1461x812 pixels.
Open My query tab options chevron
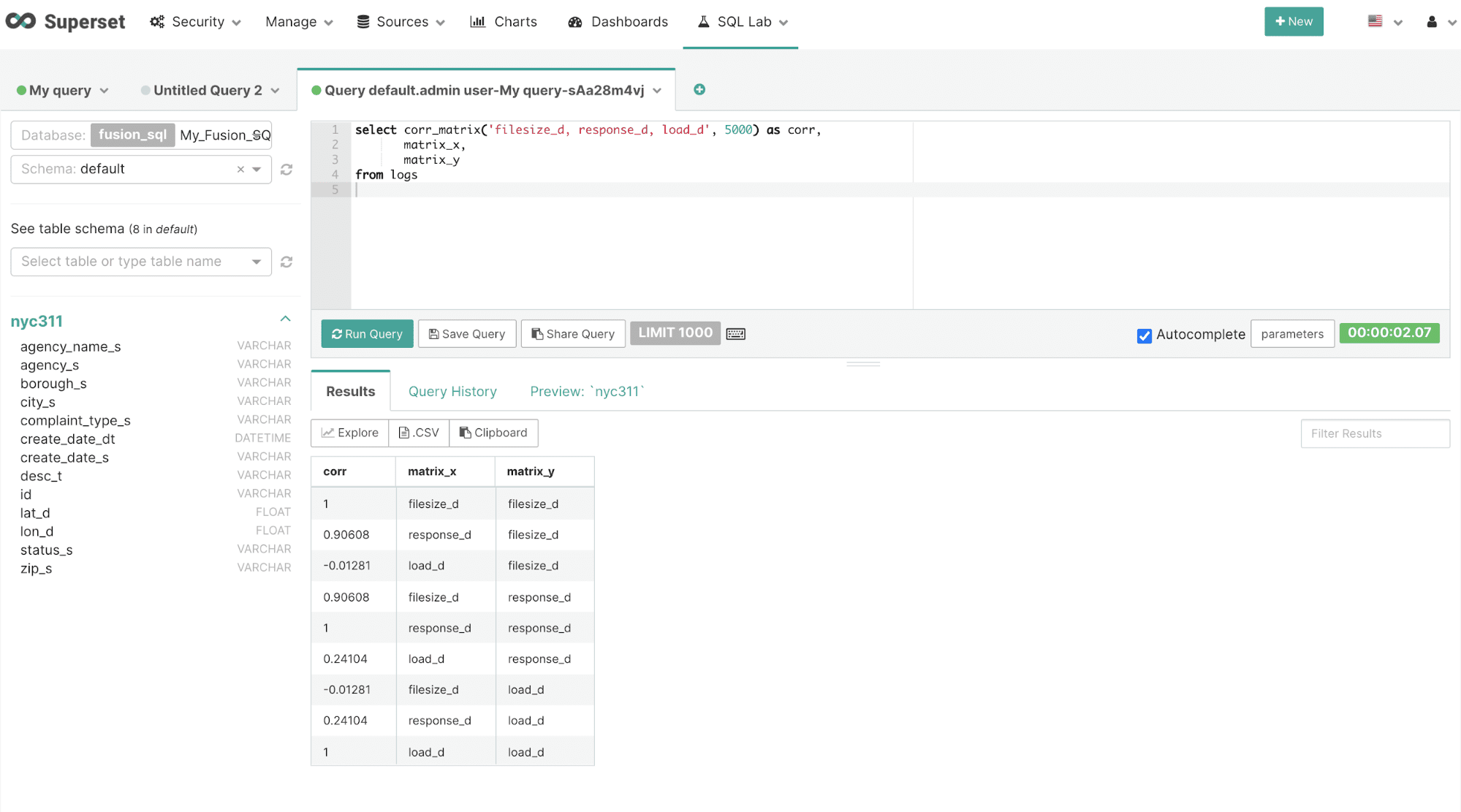(104, 91)
